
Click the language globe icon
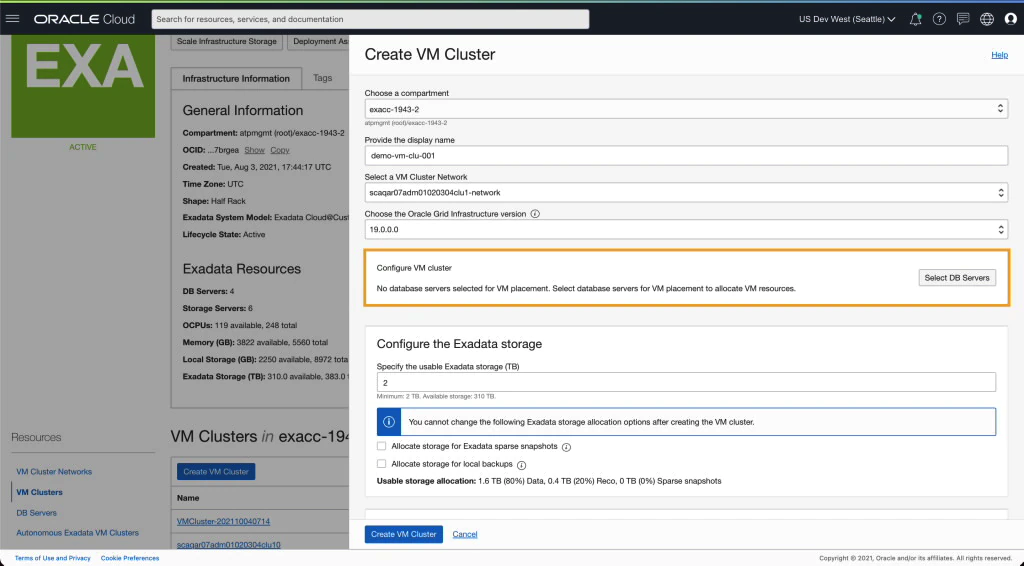(x=987, y=19)
